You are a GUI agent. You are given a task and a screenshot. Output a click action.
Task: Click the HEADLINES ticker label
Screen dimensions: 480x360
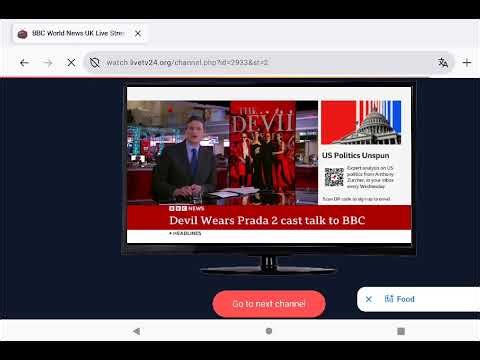pos(185,233)
